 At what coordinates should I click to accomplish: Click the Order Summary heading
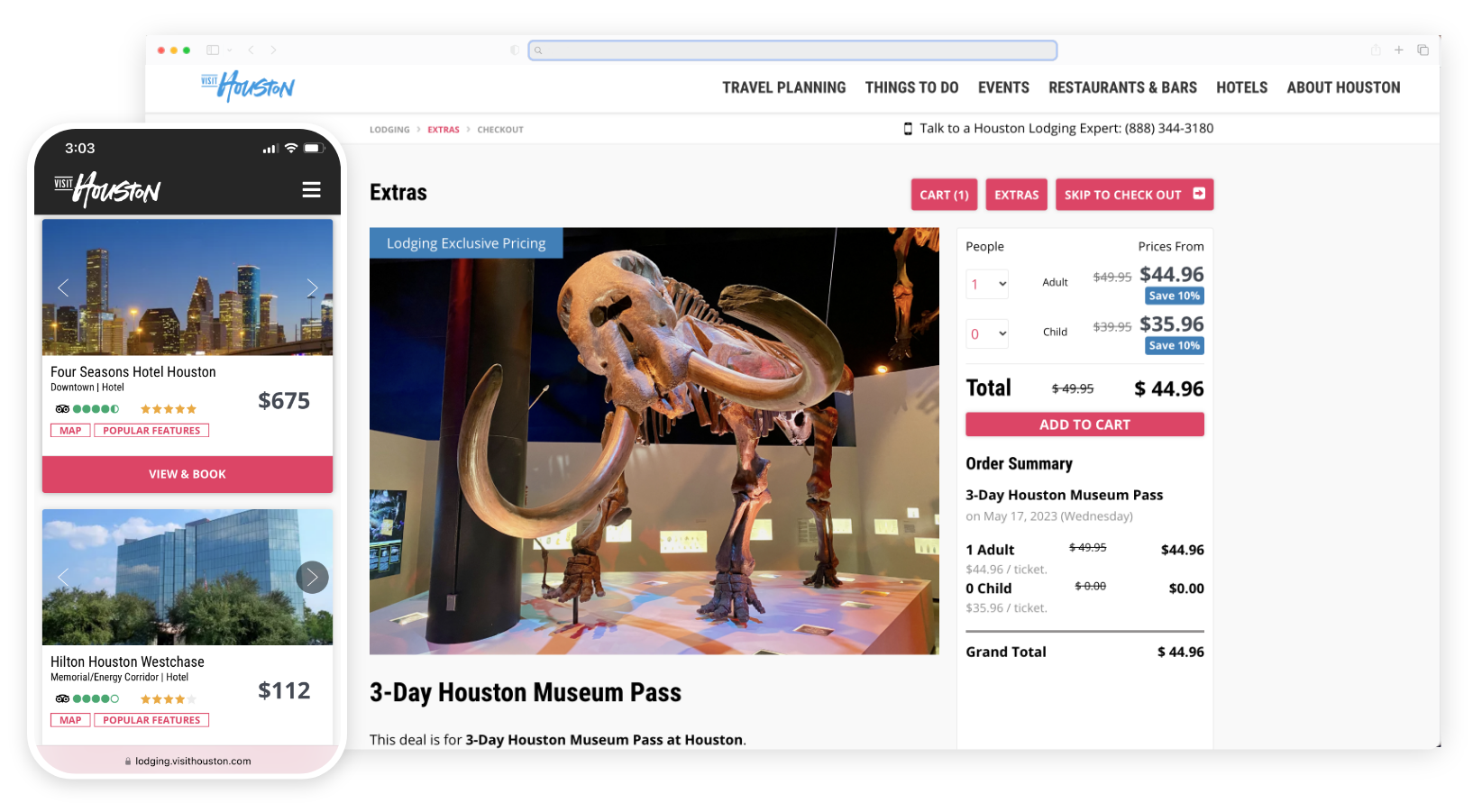pos(1019,464)
